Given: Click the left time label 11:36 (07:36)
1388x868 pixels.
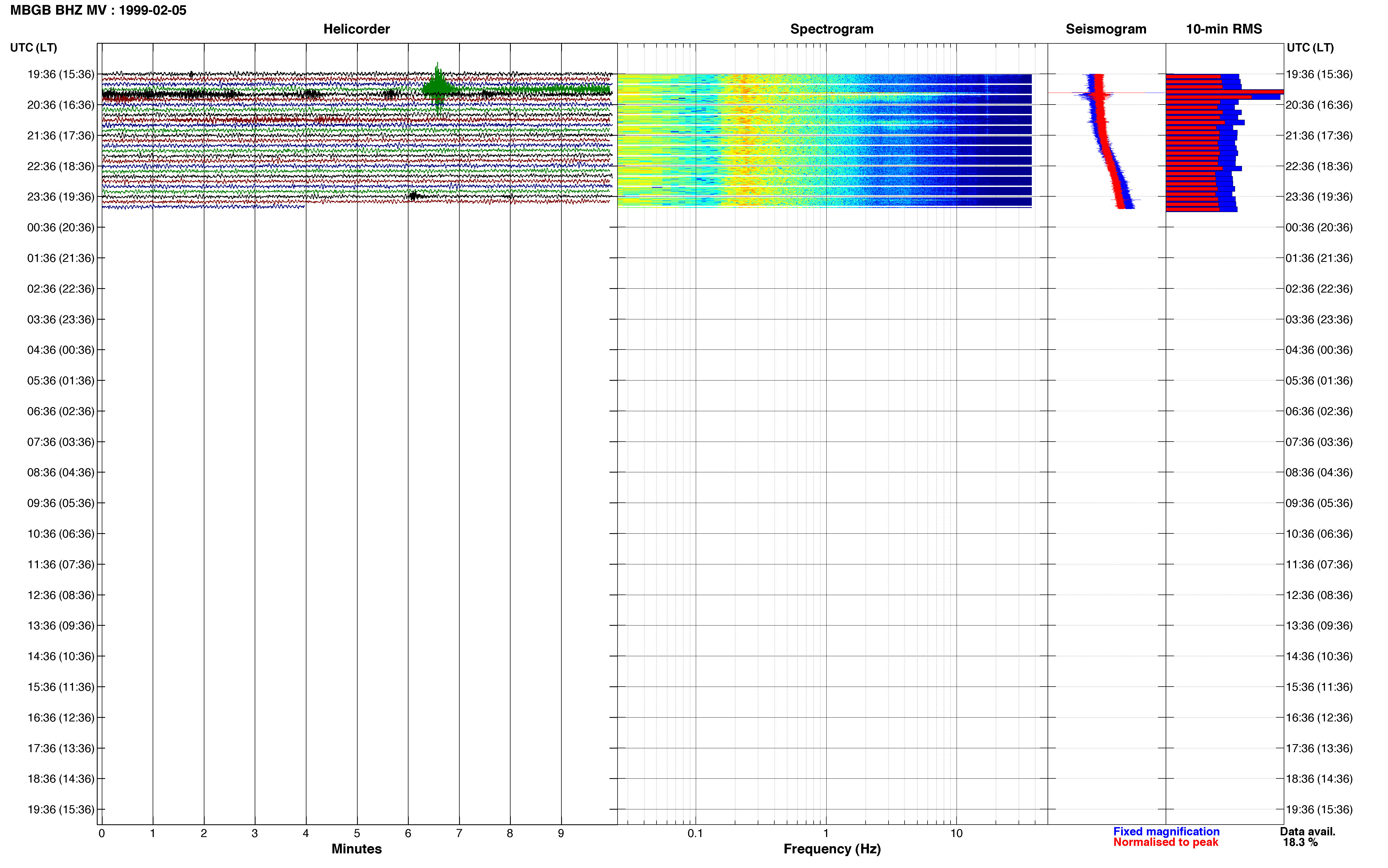Looking at the screenshot, I should [61, 564].
